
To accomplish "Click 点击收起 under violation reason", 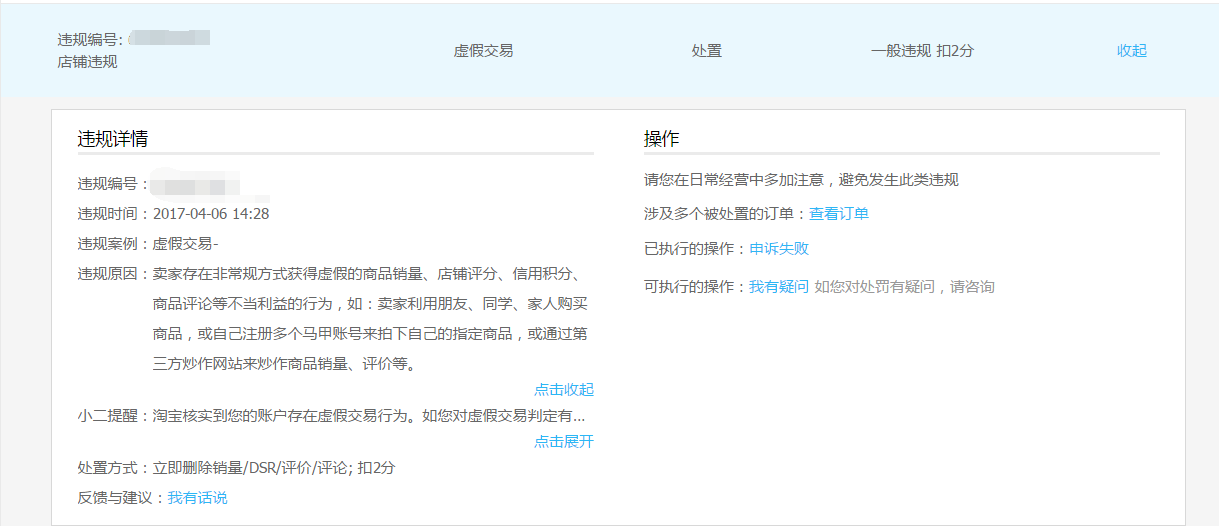I will 563,390.
